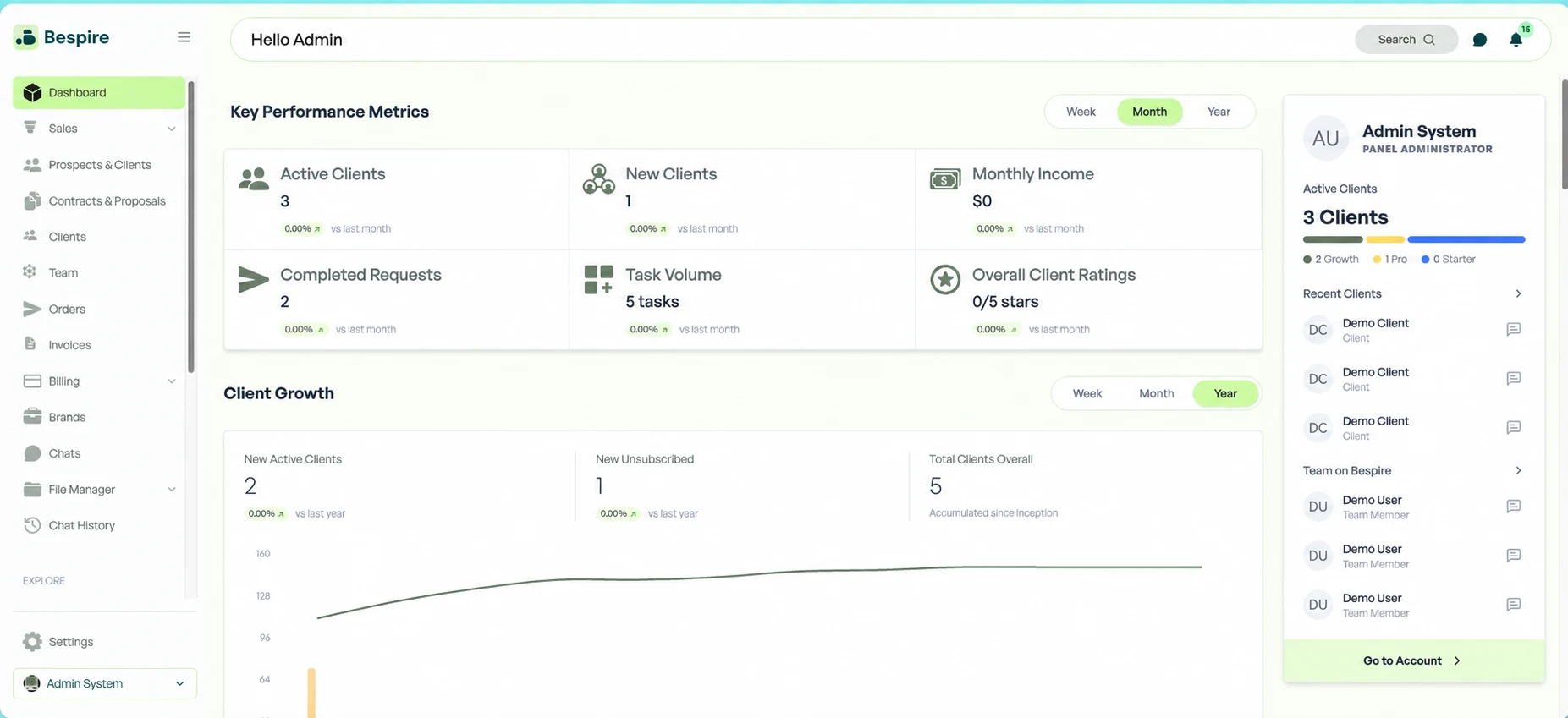The height and width of the screenshot is (718, 1568).
Task: Click the Contracts & Proposals sidebar icon
Action: (32, 200)
